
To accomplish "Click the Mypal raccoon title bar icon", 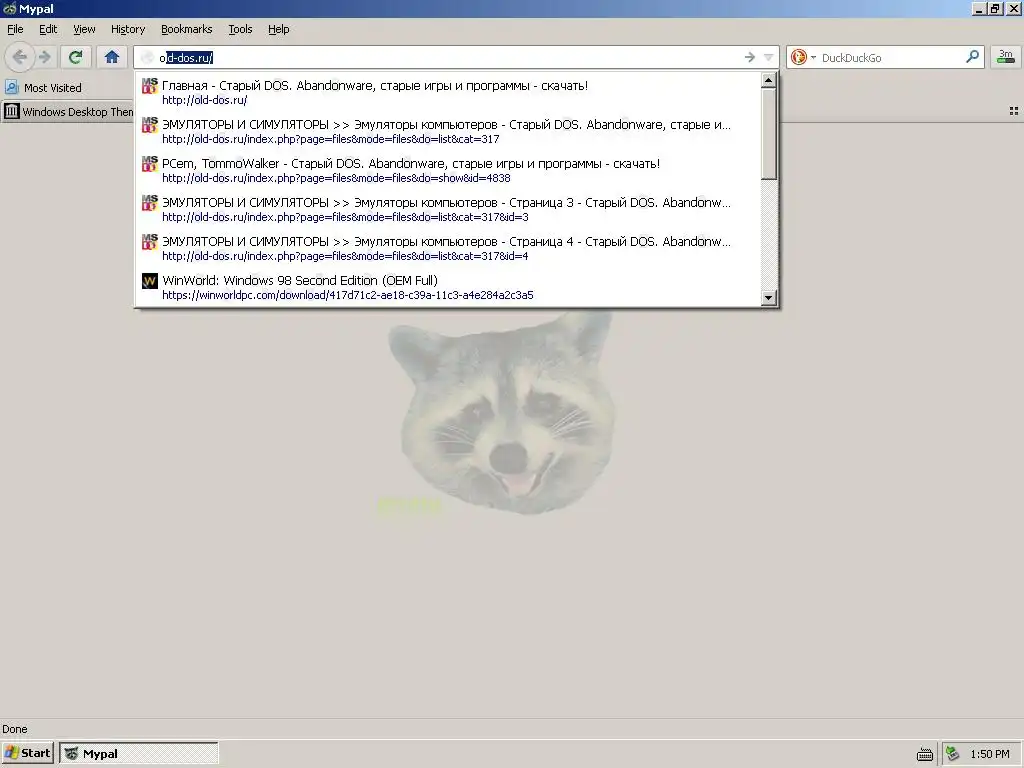I will [9, 8].
